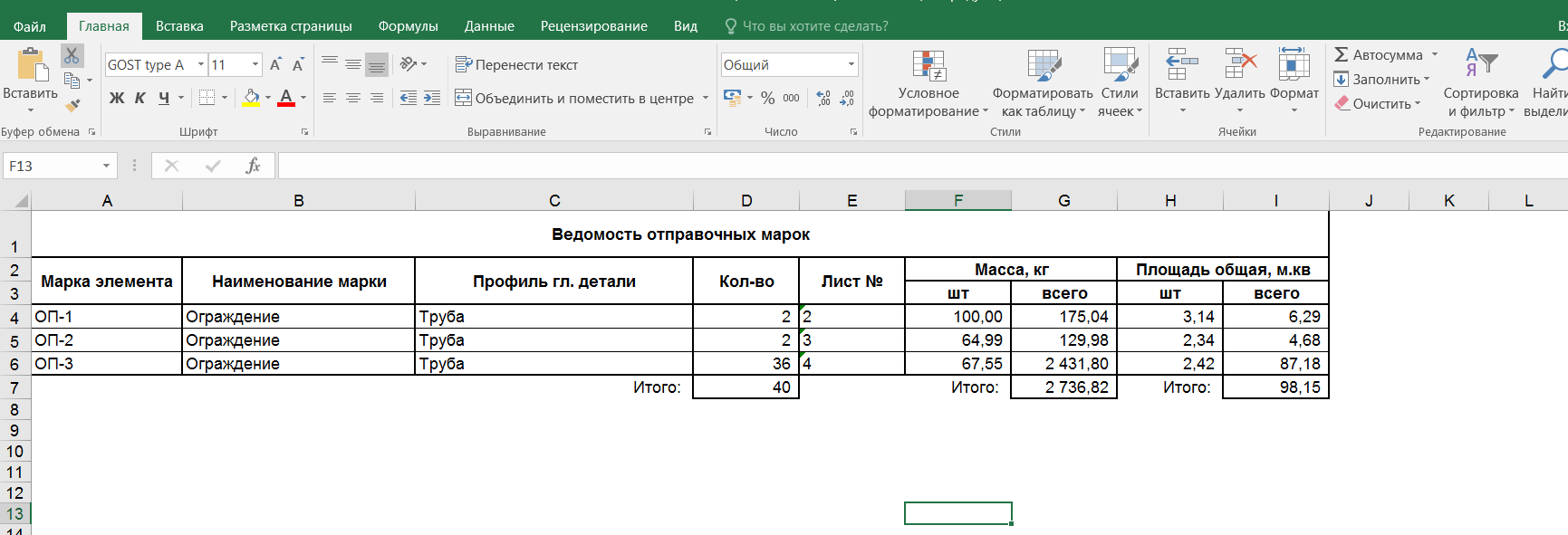Align text to middle of cell
This screenshot has height=535, width=1568.
click(353, 64)
